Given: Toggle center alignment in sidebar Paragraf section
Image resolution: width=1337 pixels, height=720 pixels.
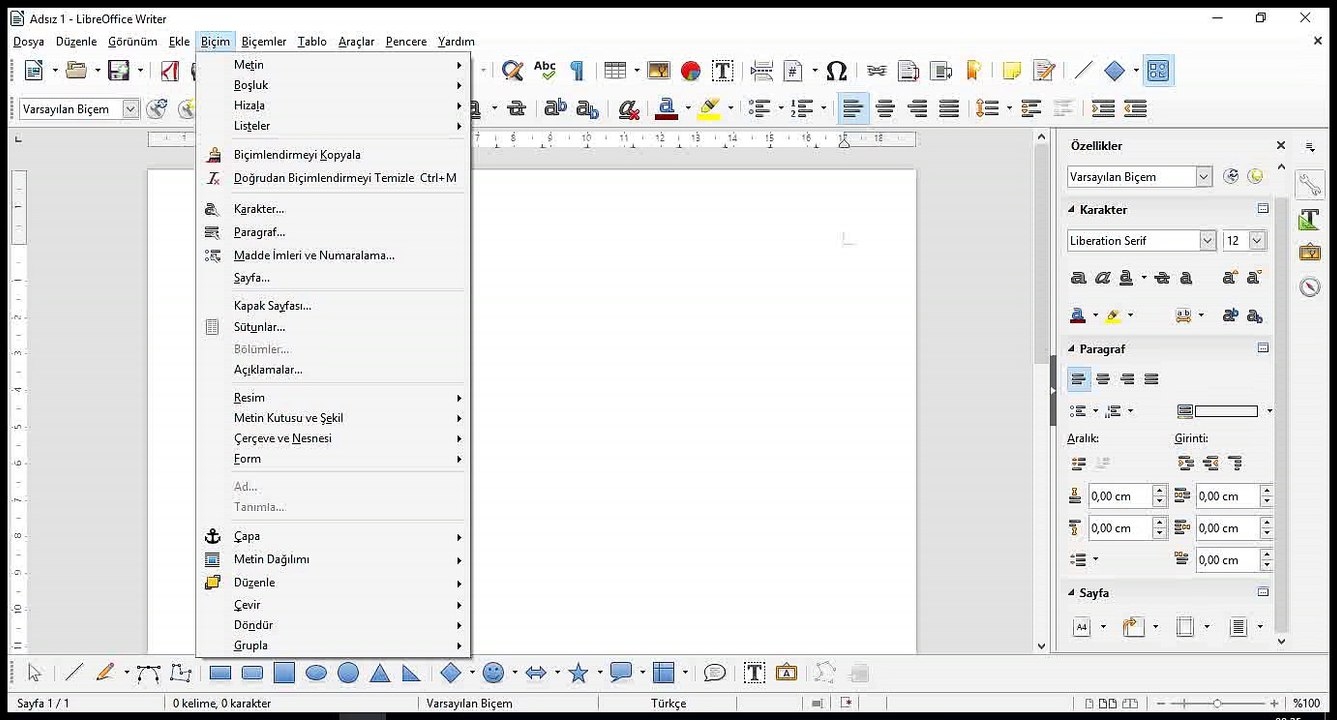Looking at the screenshot, I should 1103,379.
